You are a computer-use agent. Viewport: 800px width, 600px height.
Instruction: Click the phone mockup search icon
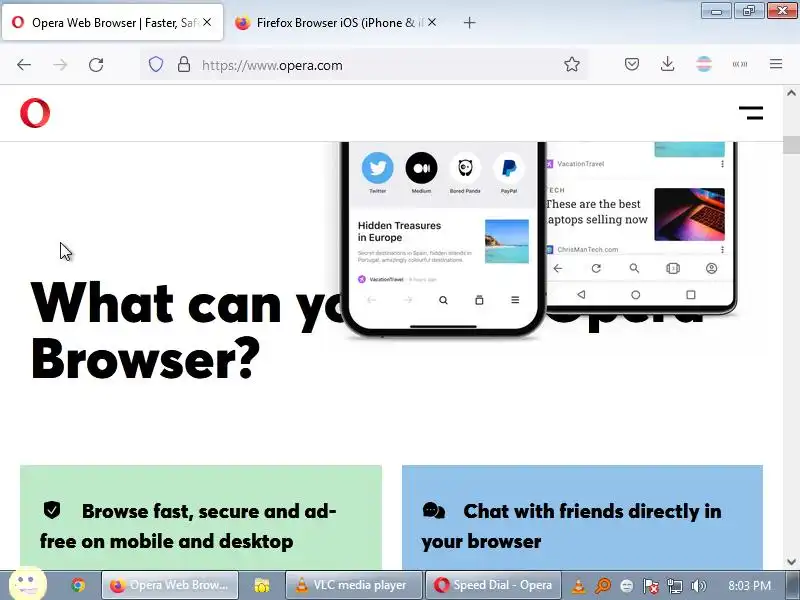[x=443, y=300]
